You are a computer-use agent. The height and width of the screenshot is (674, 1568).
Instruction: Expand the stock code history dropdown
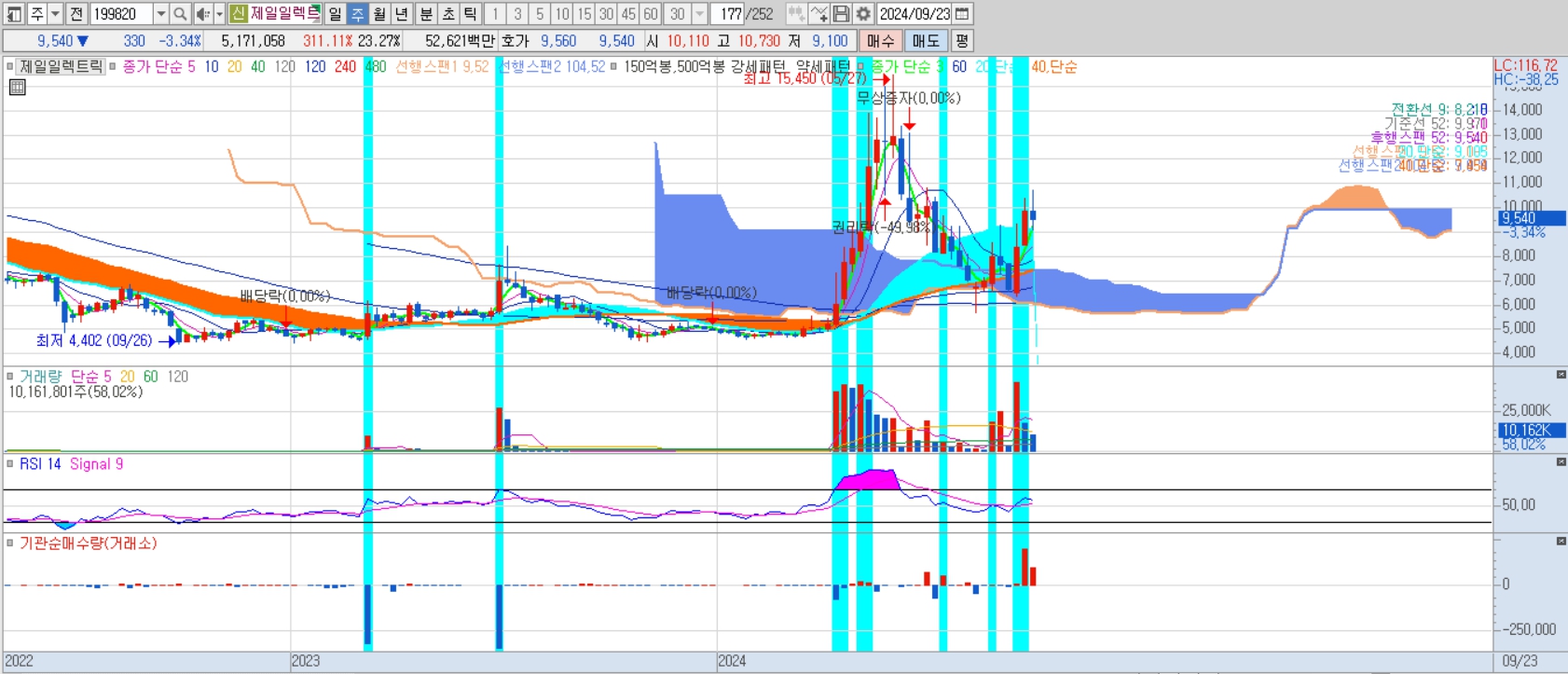click(160, 14)
